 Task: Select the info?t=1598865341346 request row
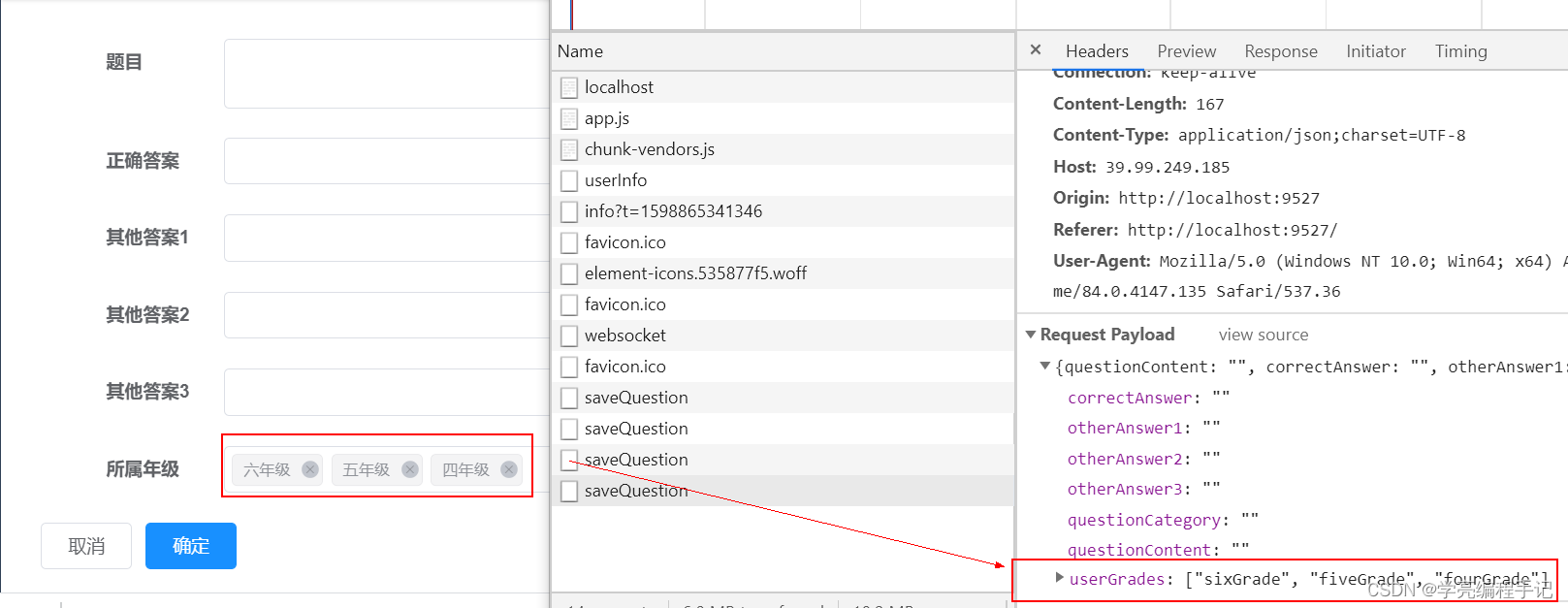(784, 211)
